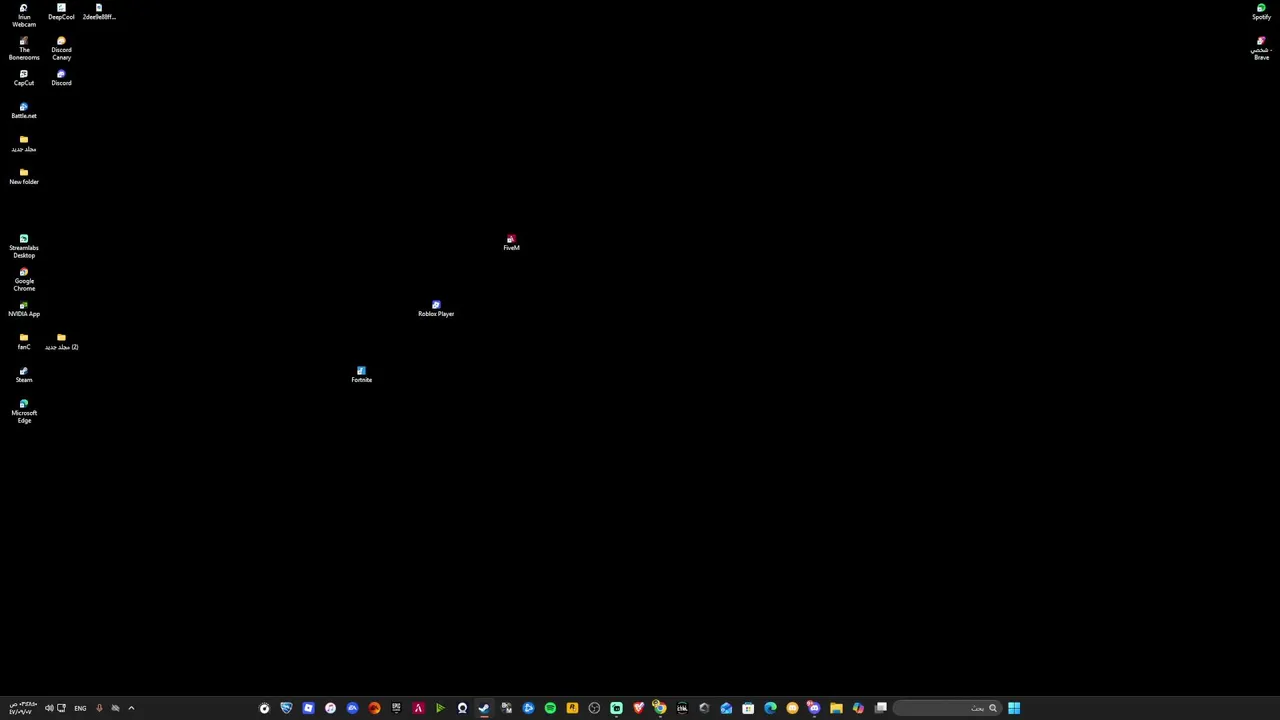
Task: Launch Steam from the desktop shortcut
Action: 24,375
